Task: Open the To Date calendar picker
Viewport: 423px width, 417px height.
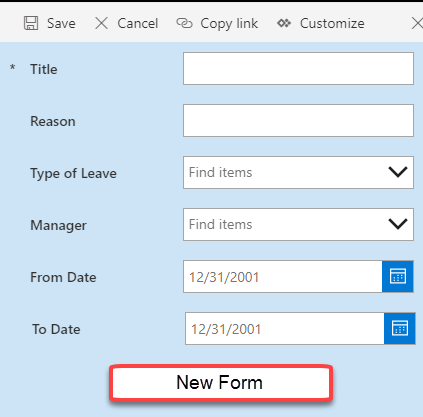Action: 400,329
